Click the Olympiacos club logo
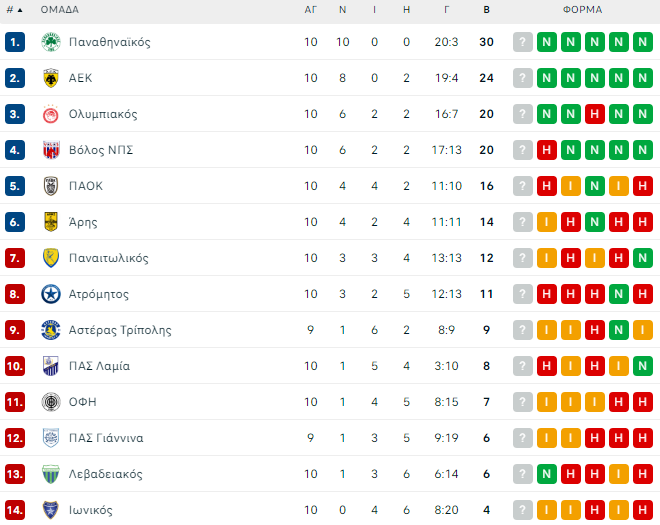Viewport: 660px width, 525px height. 51,114
